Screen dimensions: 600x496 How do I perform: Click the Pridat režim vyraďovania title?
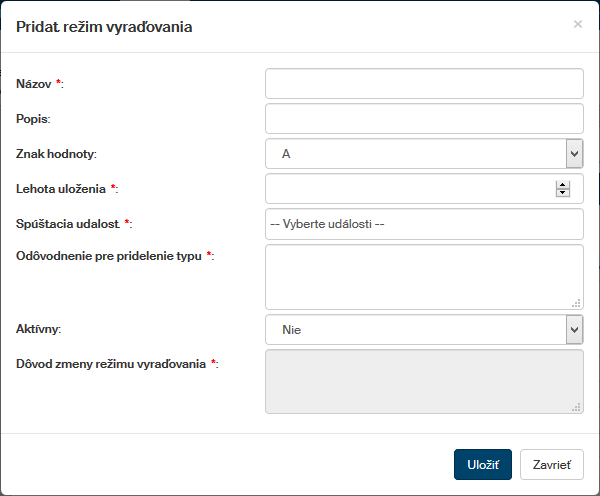pos(104,27)
